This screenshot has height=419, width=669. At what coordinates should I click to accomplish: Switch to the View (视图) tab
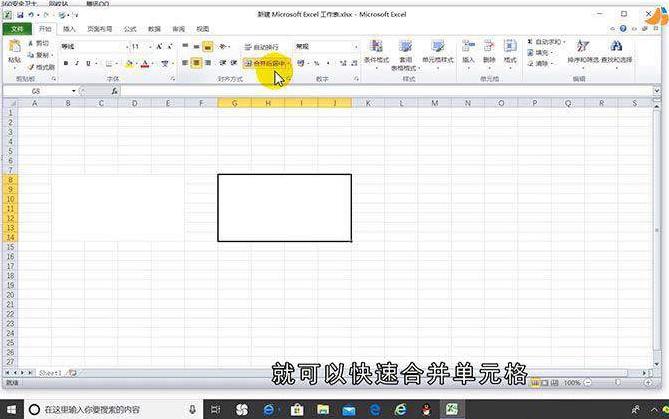(x=203, y=29)
